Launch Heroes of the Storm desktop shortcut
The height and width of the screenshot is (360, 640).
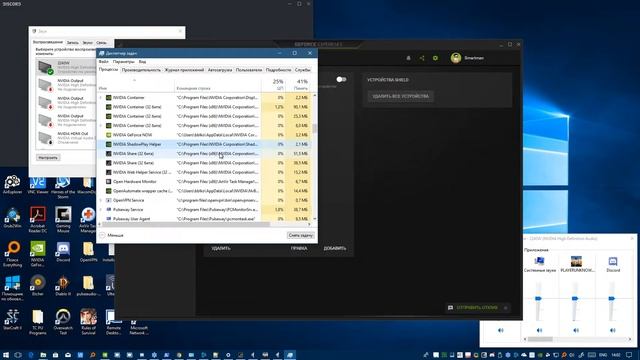63,188
